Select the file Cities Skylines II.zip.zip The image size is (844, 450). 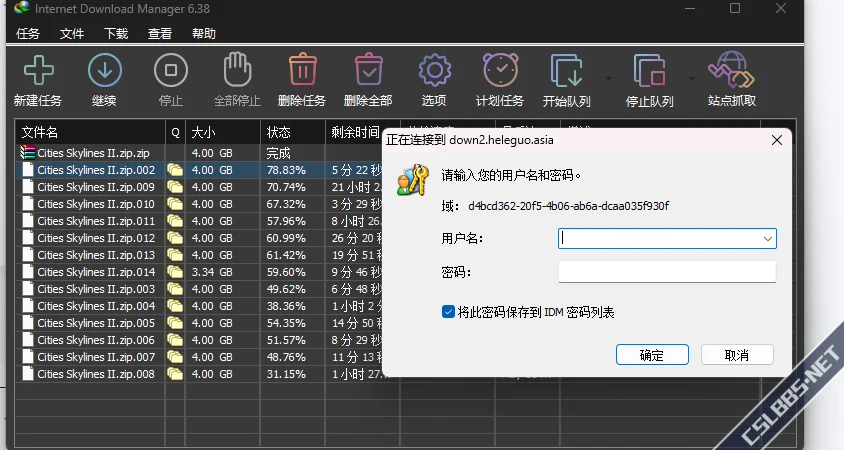pyautogui.click(x=93, y=153)
